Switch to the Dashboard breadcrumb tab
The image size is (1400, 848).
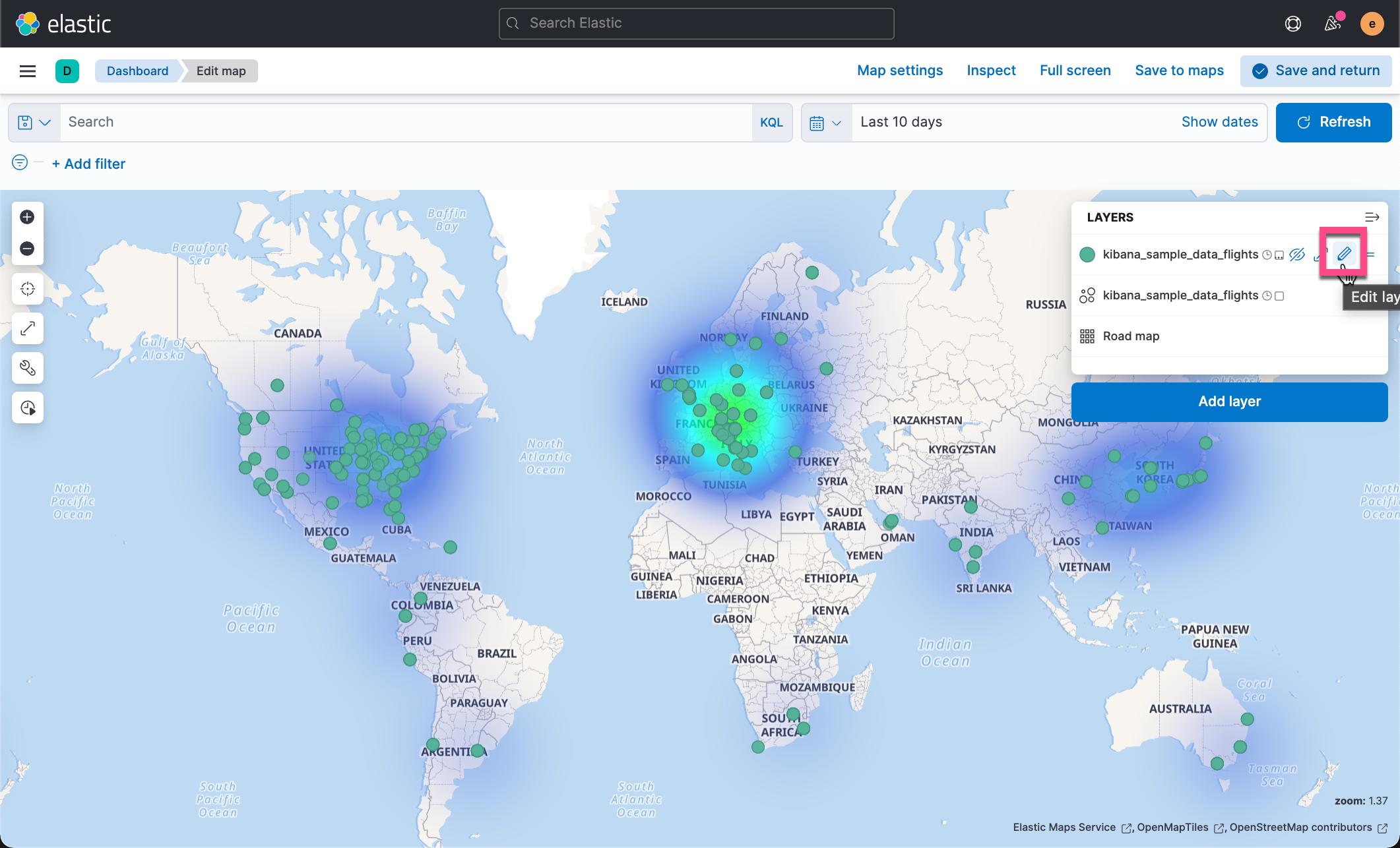pos(137,71)
